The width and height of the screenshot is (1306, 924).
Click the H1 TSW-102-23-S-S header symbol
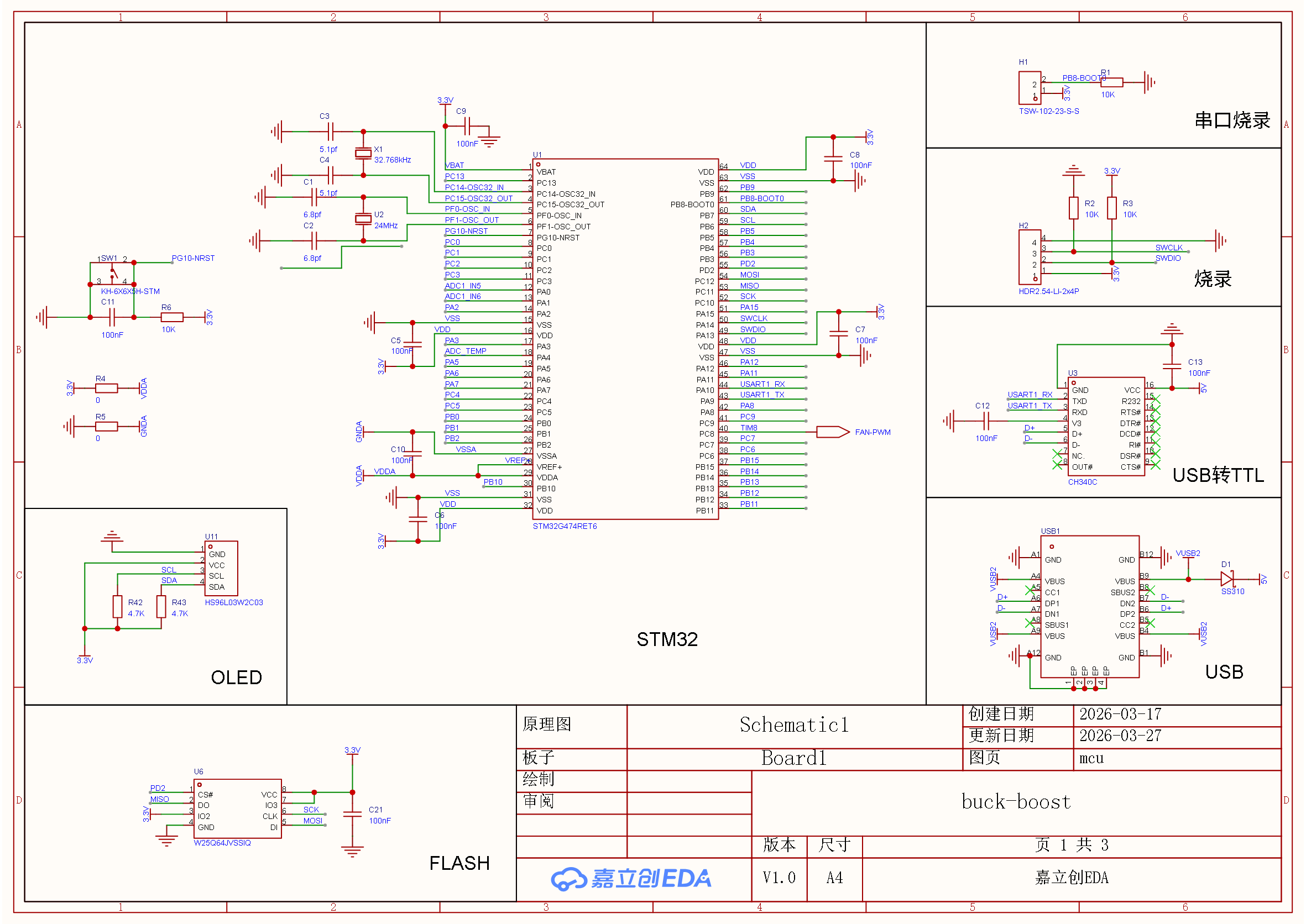(x=1030, y=88)
